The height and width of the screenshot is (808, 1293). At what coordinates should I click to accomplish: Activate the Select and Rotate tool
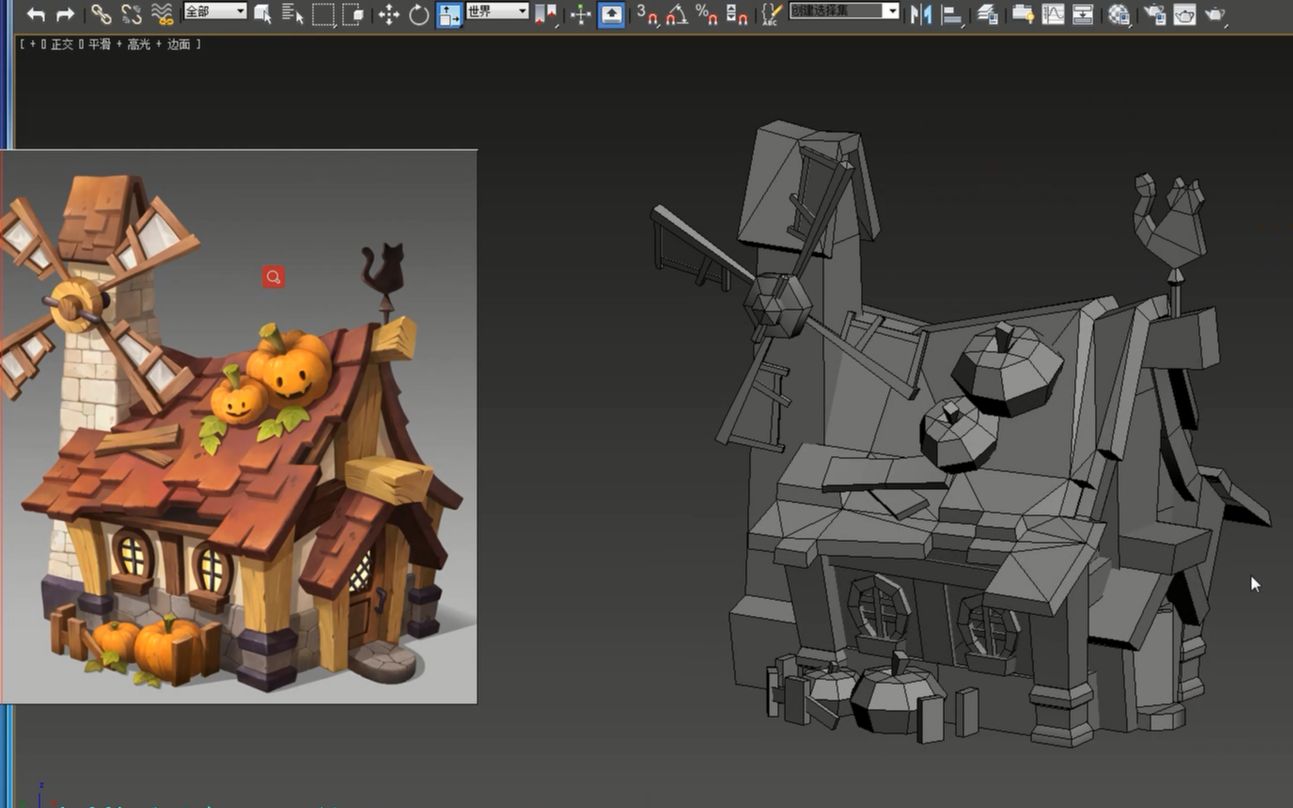[419, 14]
